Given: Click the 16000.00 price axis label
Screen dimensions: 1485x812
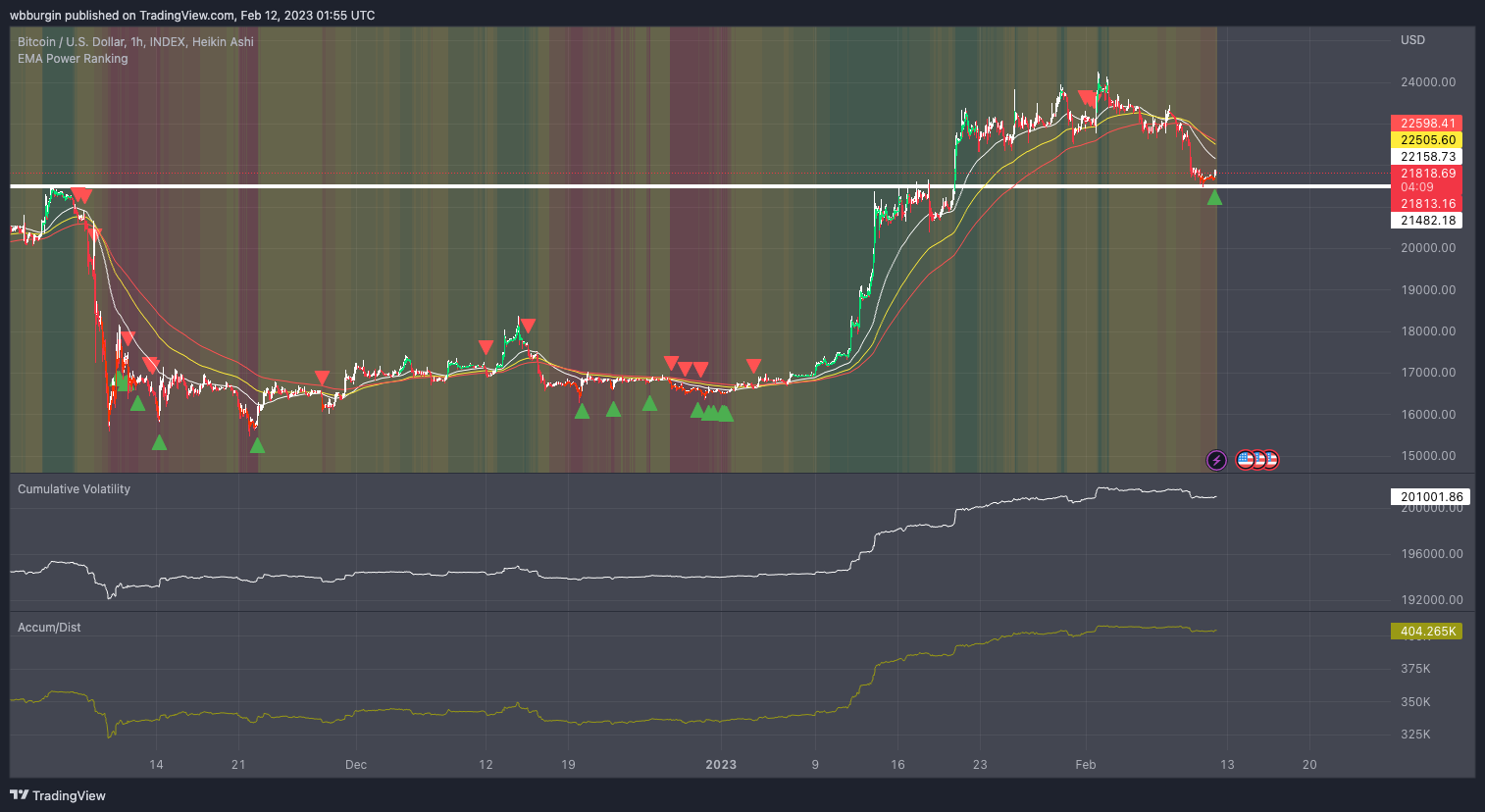Looking at the screenshot, I should pyautogui.click(x=1428, y=415).
